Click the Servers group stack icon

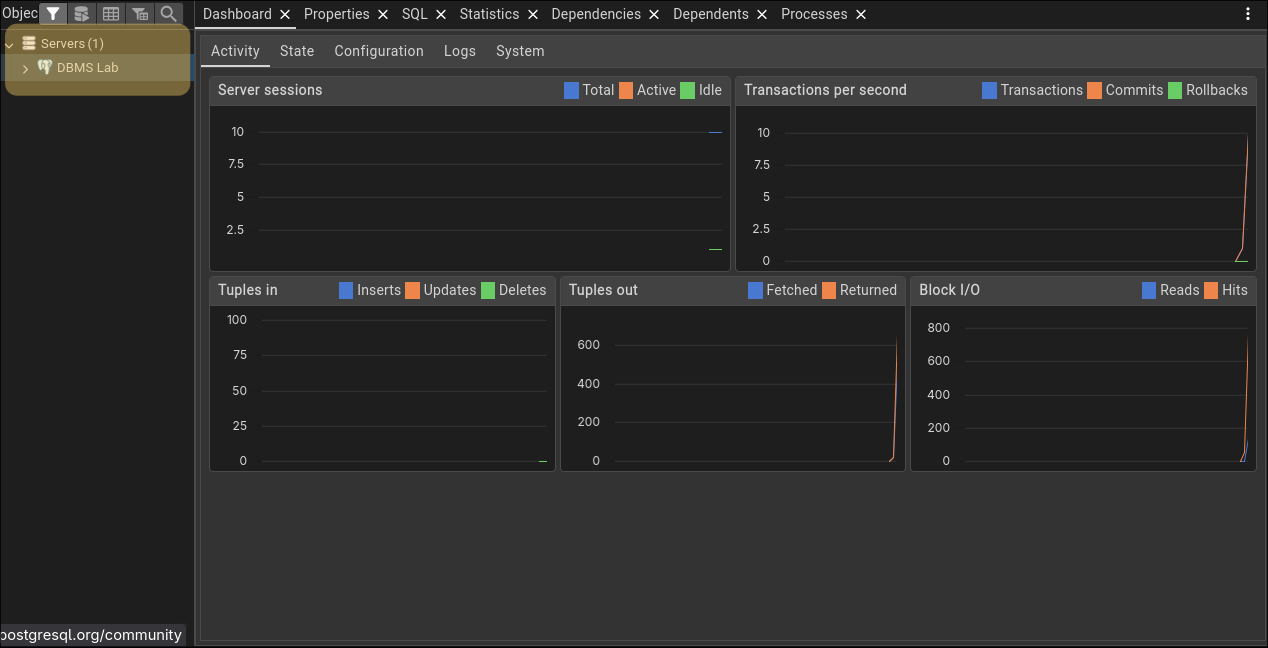[x=29, y=44]
